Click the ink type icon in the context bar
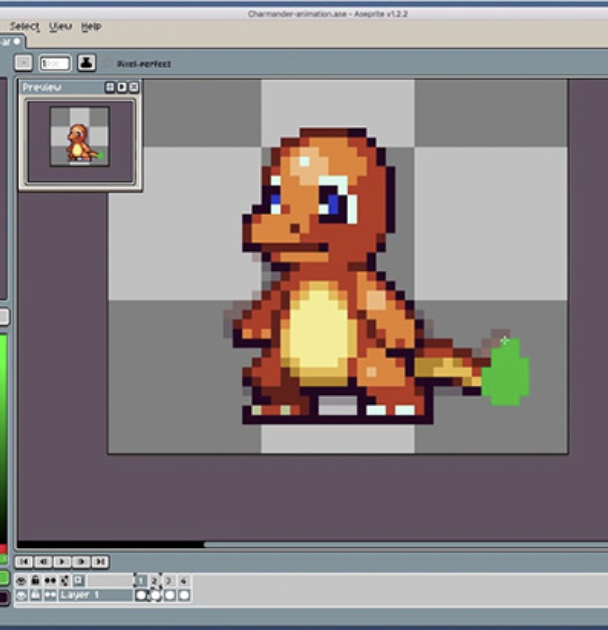 click(87, 63)
